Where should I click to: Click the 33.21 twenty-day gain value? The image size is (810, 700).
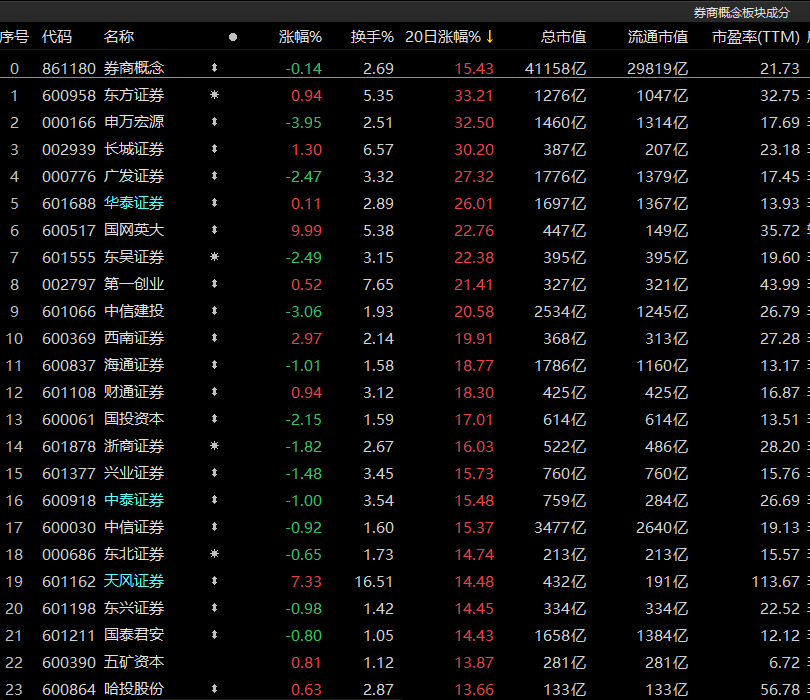(474, 96)
